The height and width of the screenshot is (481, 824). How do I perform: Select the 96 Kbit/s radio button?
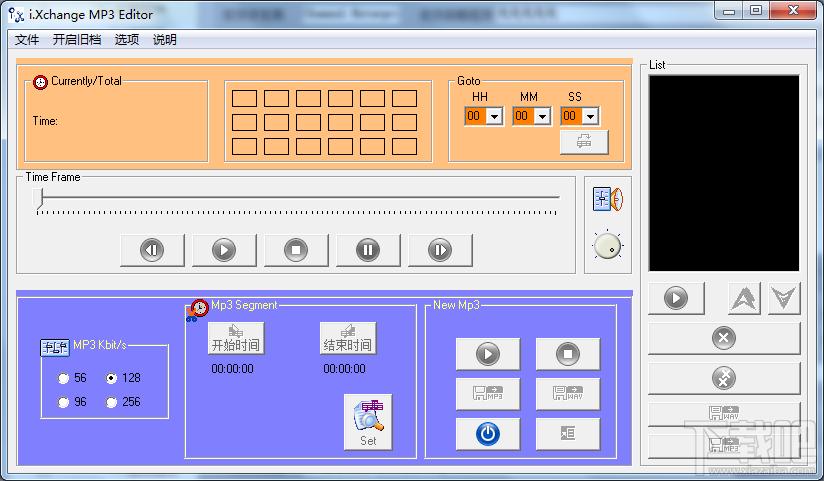tap(64, 402)
